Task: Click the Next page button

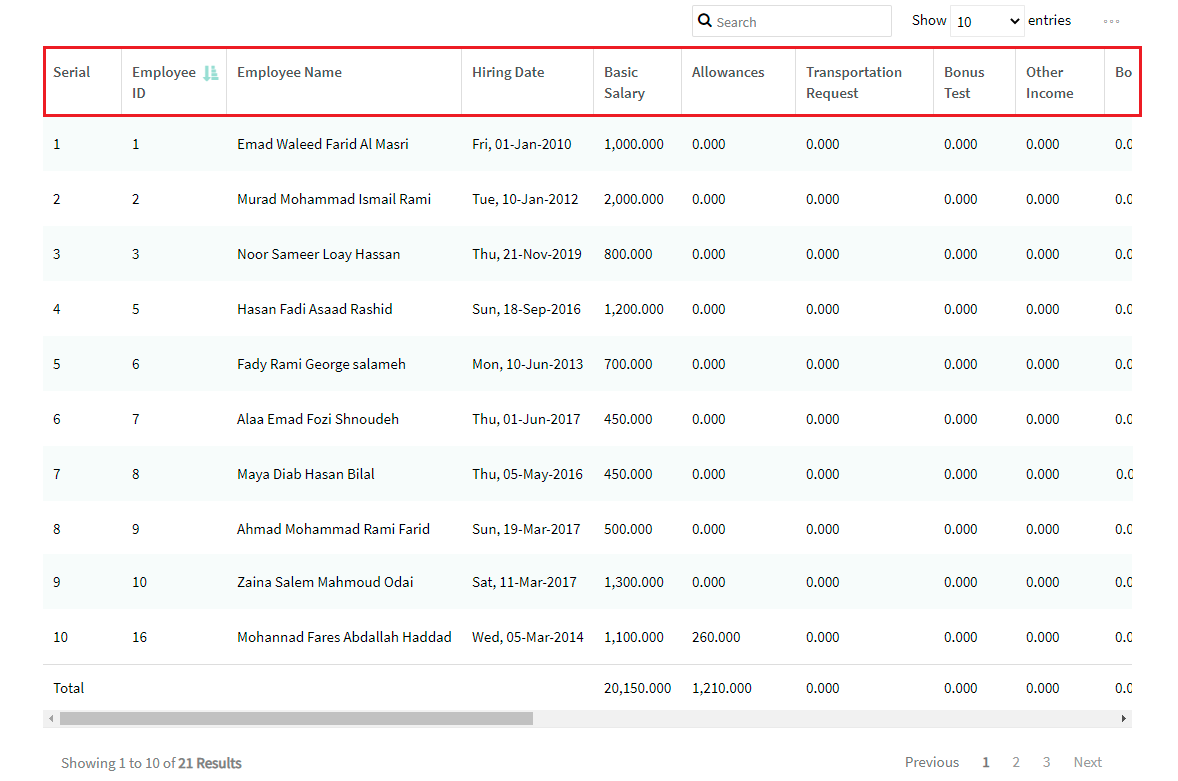Action: 1087,762
